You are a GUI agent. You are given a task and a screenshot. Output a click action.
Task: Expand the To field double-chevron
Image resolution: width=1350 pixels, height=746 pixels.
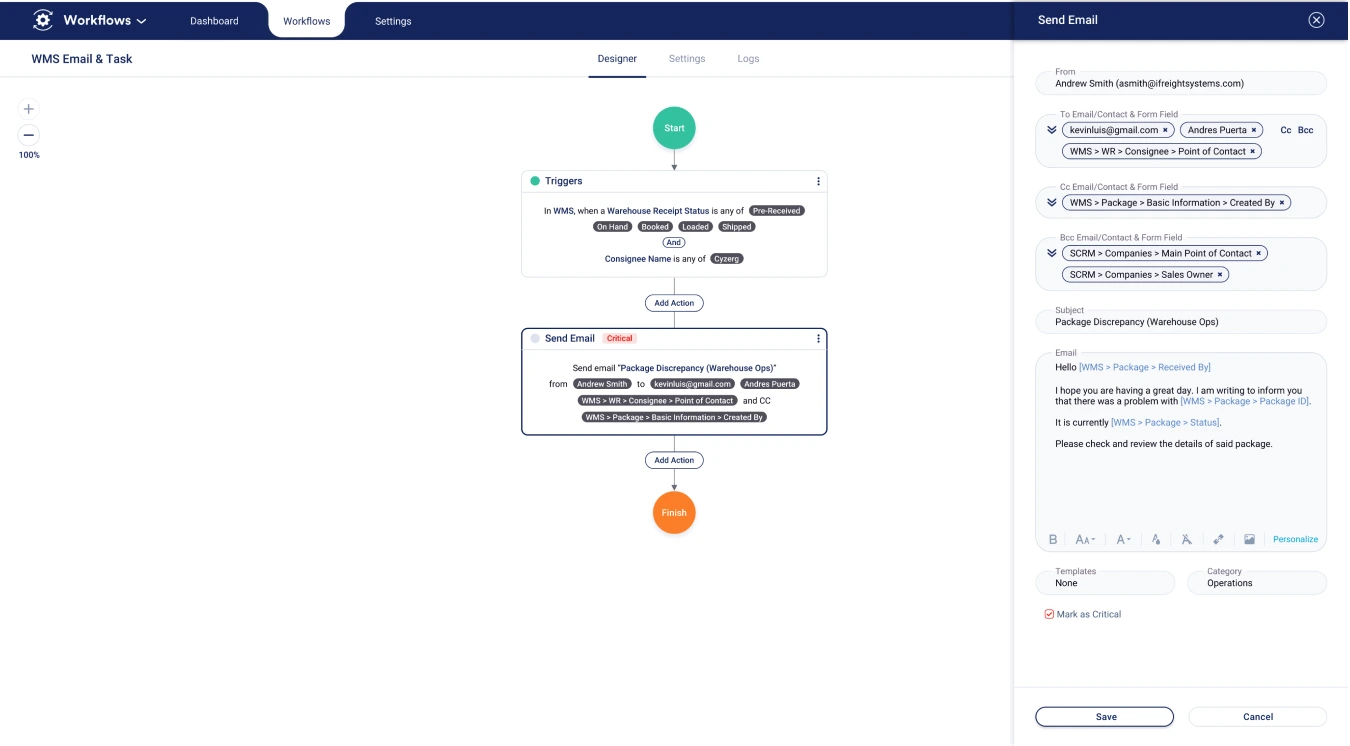(1052, 130)
